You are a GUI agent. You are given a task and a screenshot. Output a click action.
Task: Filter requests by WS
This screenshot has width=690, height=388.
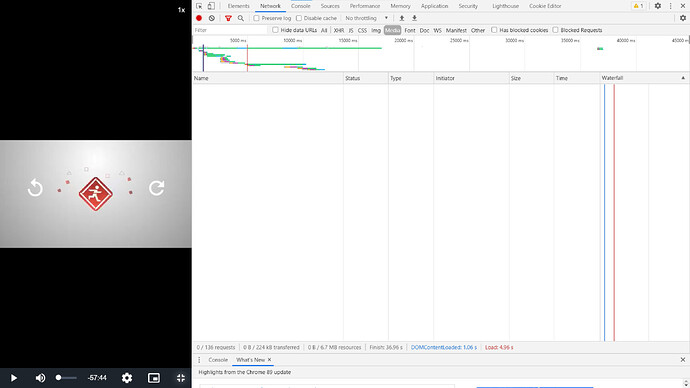pyautogui.click(x=437, y=30)
